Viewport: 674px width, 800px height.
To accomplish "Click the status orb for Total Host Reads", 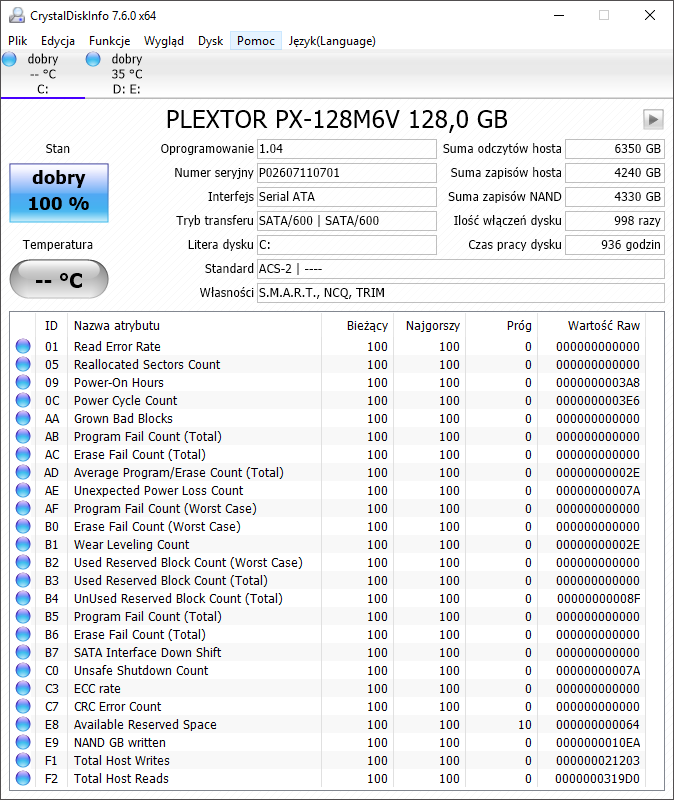I will (23, 778).
